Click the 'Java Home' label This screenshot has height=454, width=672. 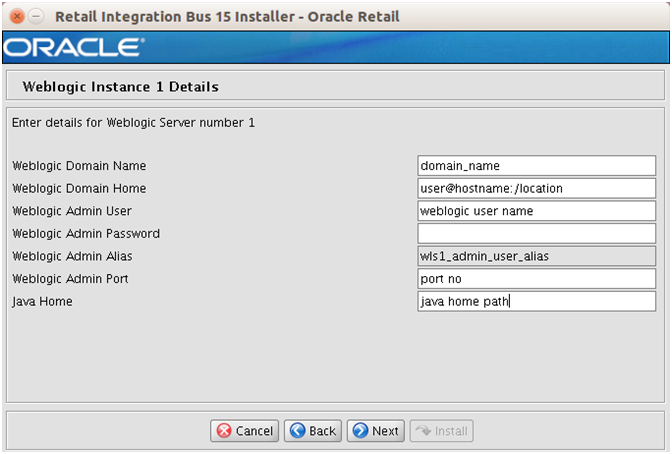(x=42, y=301)
